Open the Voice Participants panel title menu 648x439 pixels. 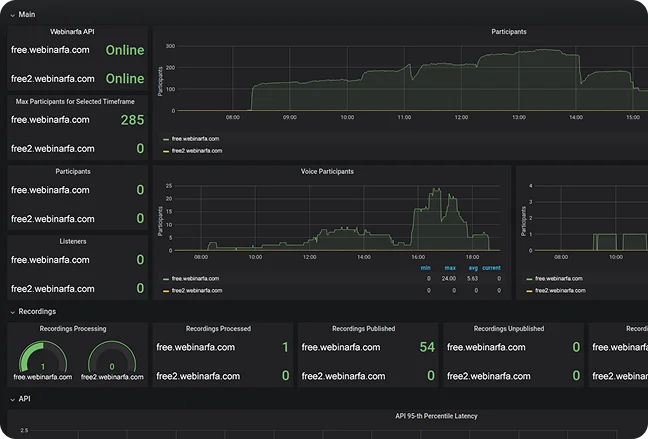[327, 171]
